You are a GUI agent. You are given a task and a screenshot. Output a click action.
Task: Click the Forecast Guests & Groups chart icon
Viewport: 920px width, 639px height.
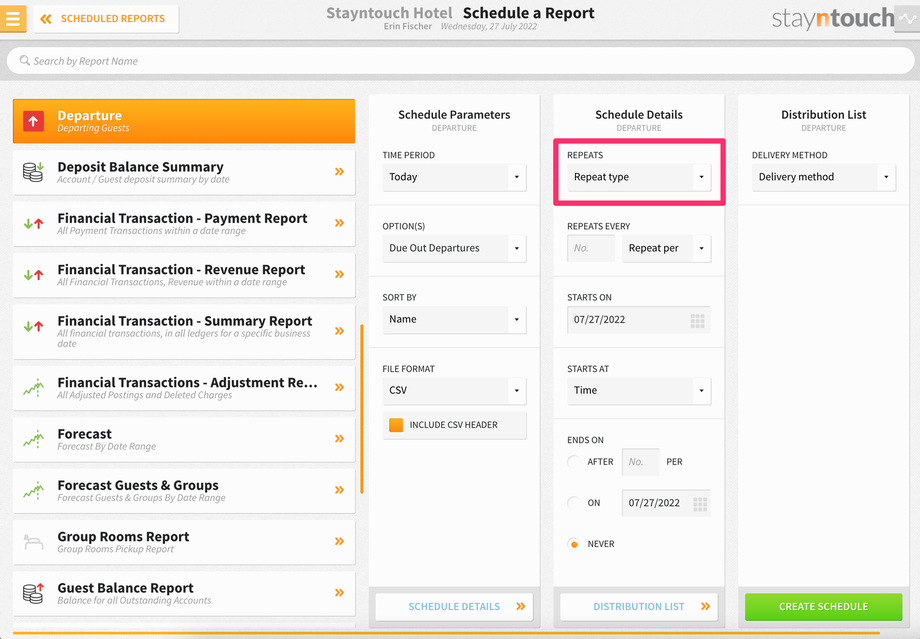(33, 490)
